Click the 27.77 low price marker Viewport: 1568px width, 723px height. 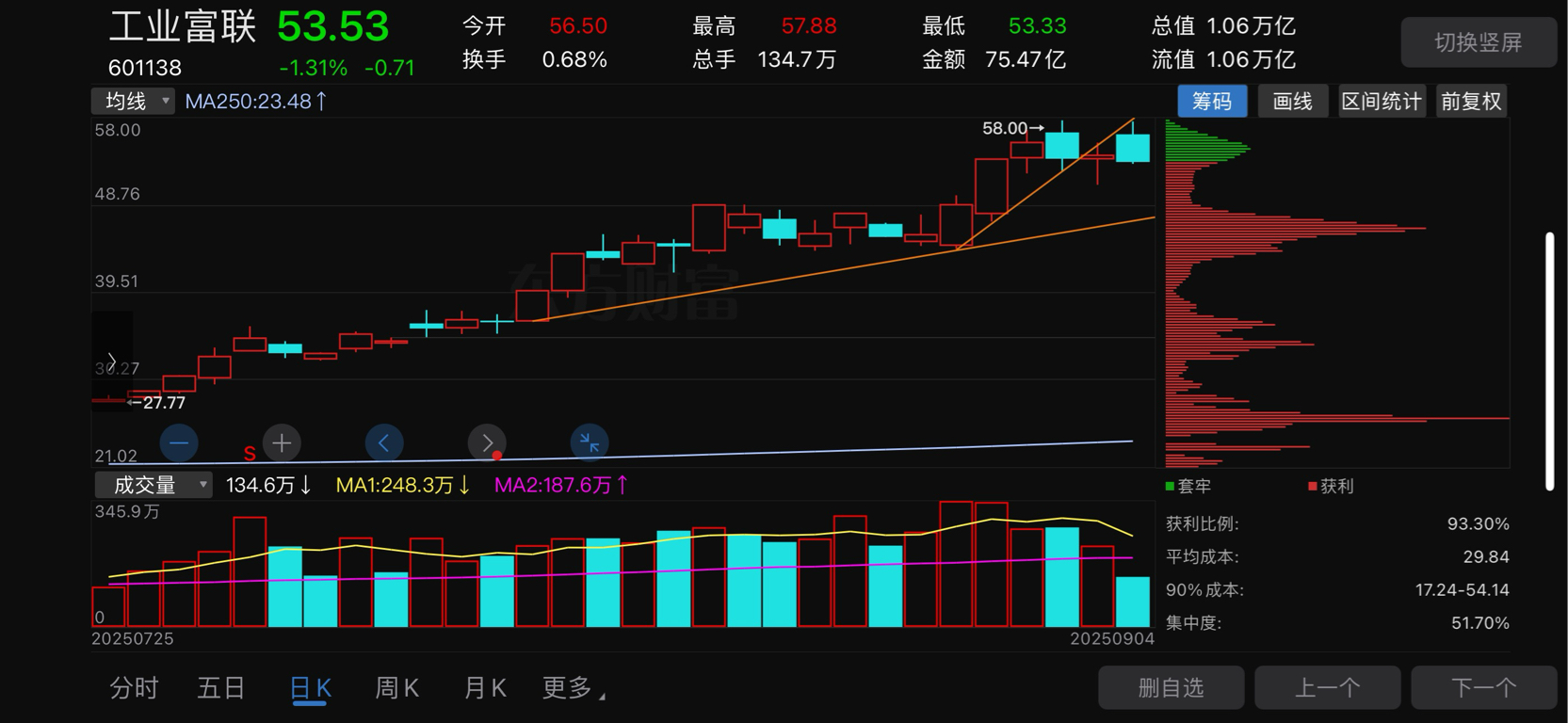click(x=156, y=403)
